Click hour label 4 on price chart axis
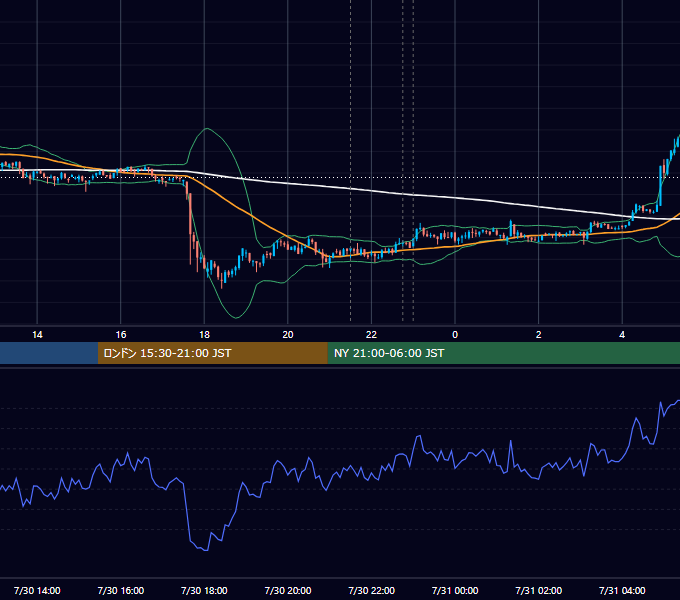Screen dimensions: 680x600 [x=622, y=335]
